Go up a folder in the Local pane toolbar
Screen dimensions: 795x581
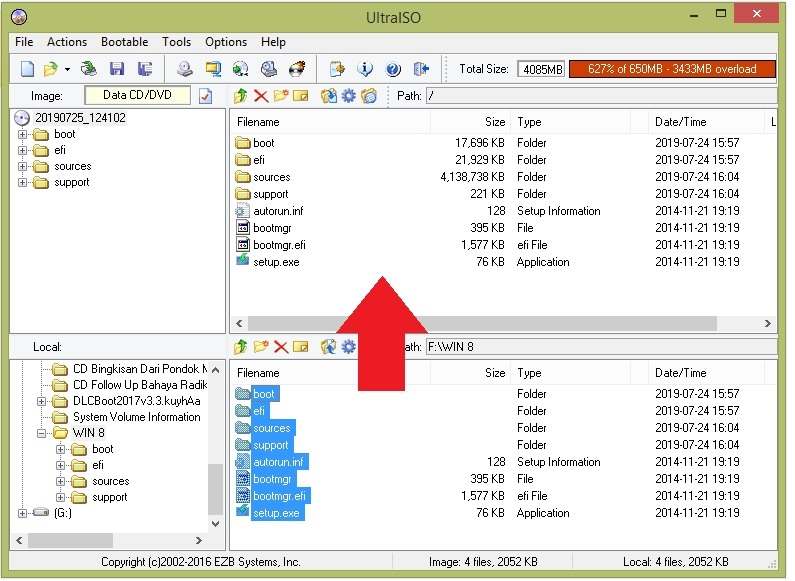click(x=241, y=347)
